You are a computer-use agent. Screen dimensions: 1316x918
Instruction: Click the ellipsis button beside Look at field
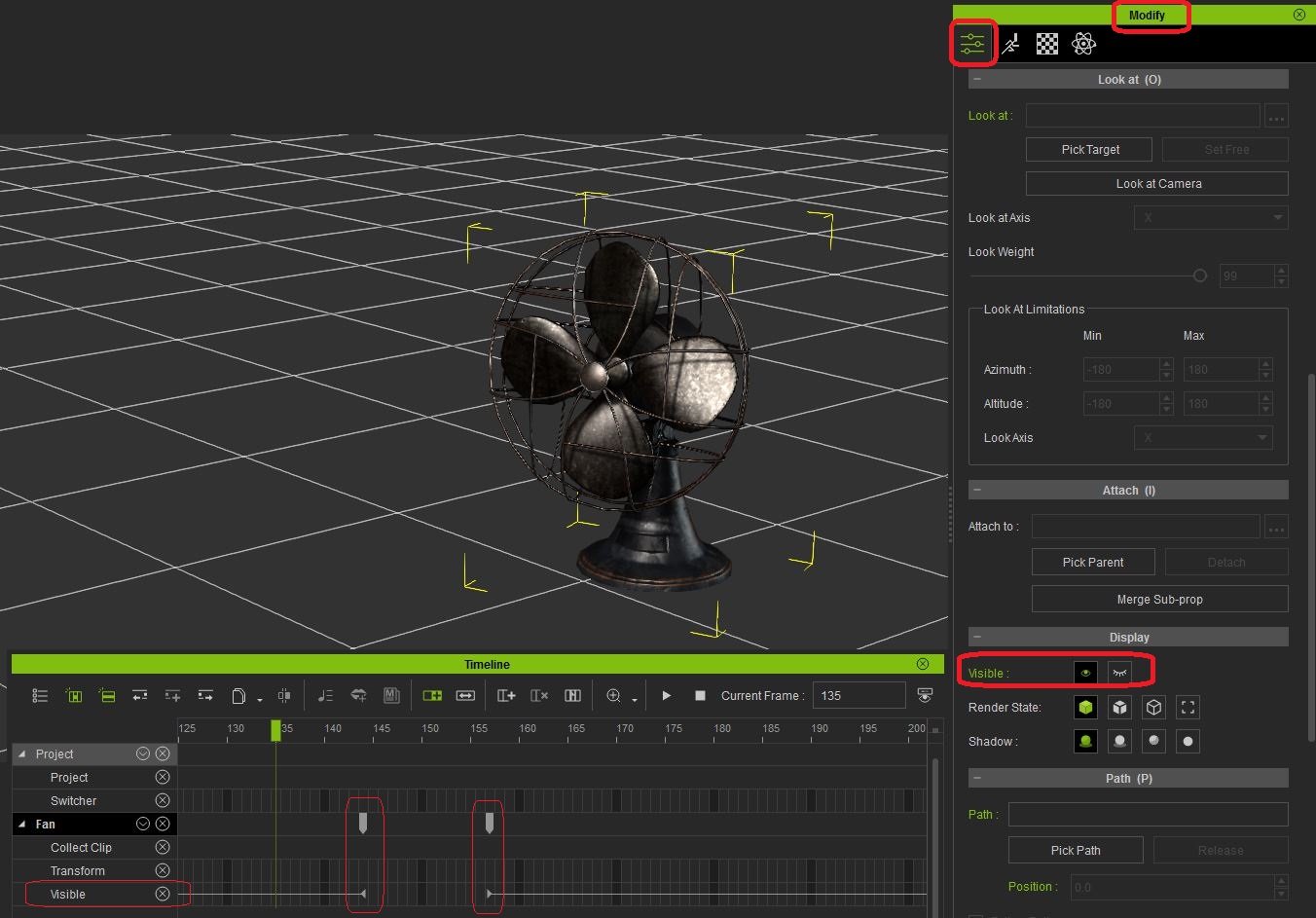tap(1276, 116)
